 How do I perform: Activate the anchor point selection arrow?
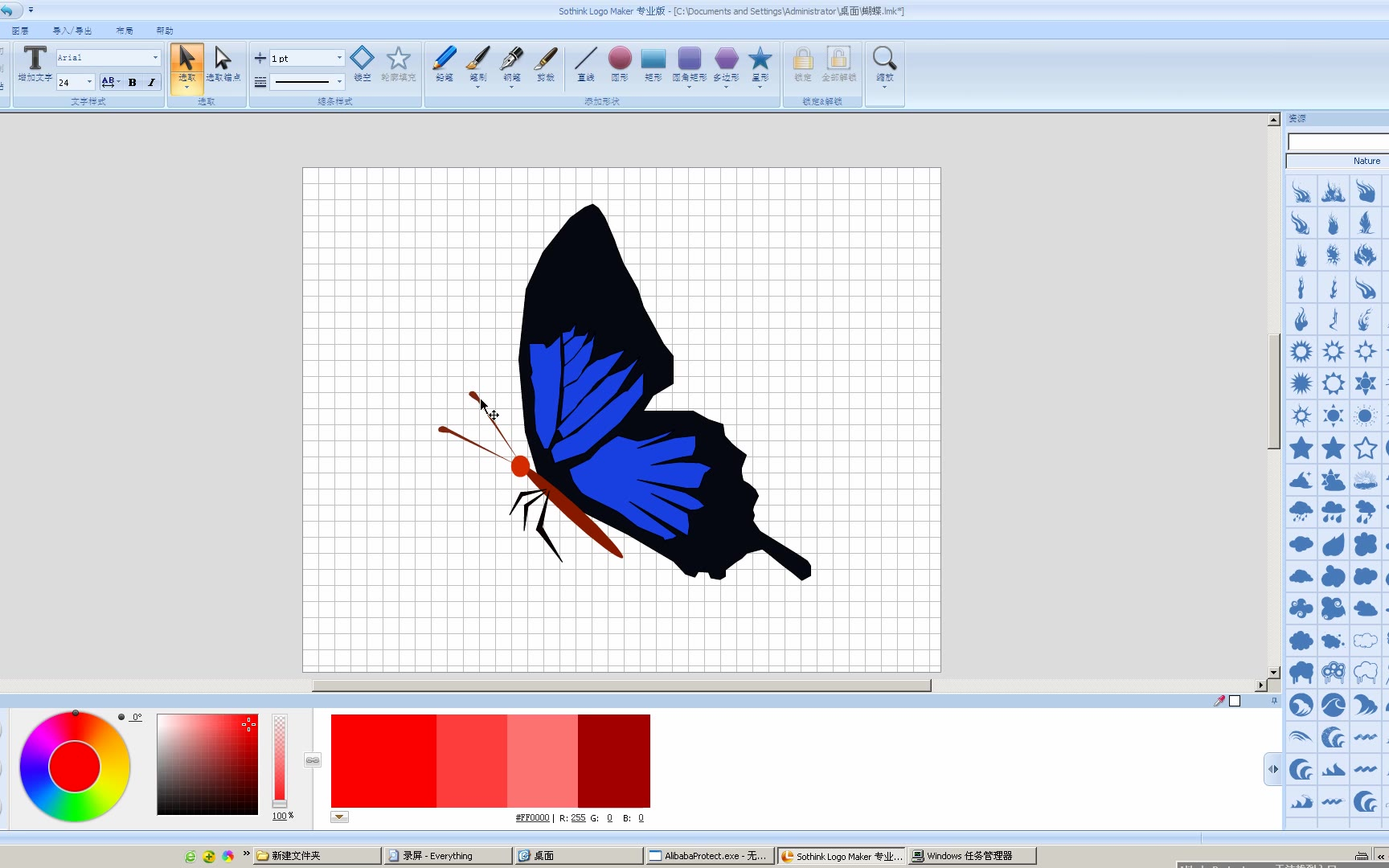click(223, 63)
